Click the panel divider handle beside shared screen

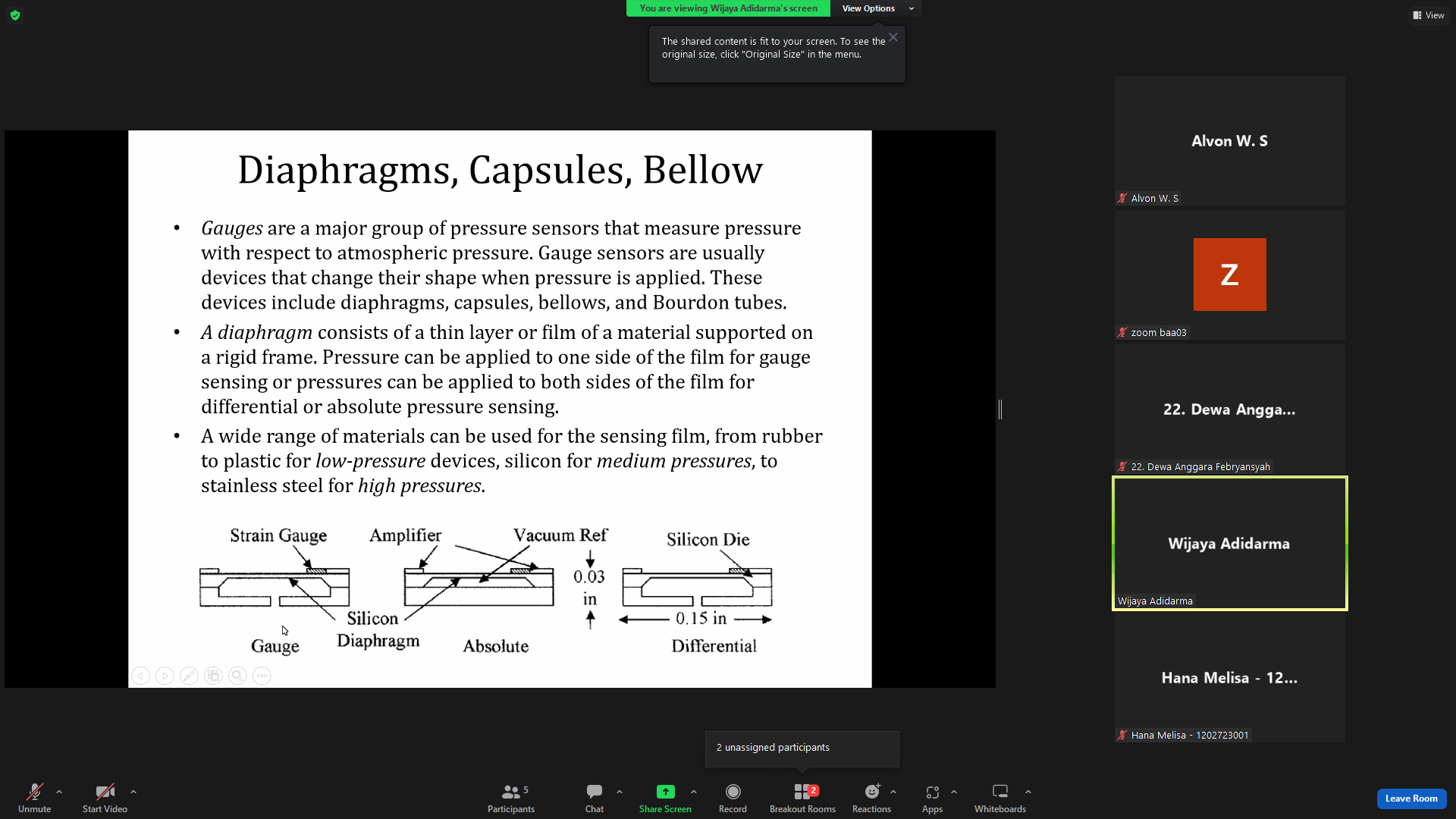pos(1000,409)
